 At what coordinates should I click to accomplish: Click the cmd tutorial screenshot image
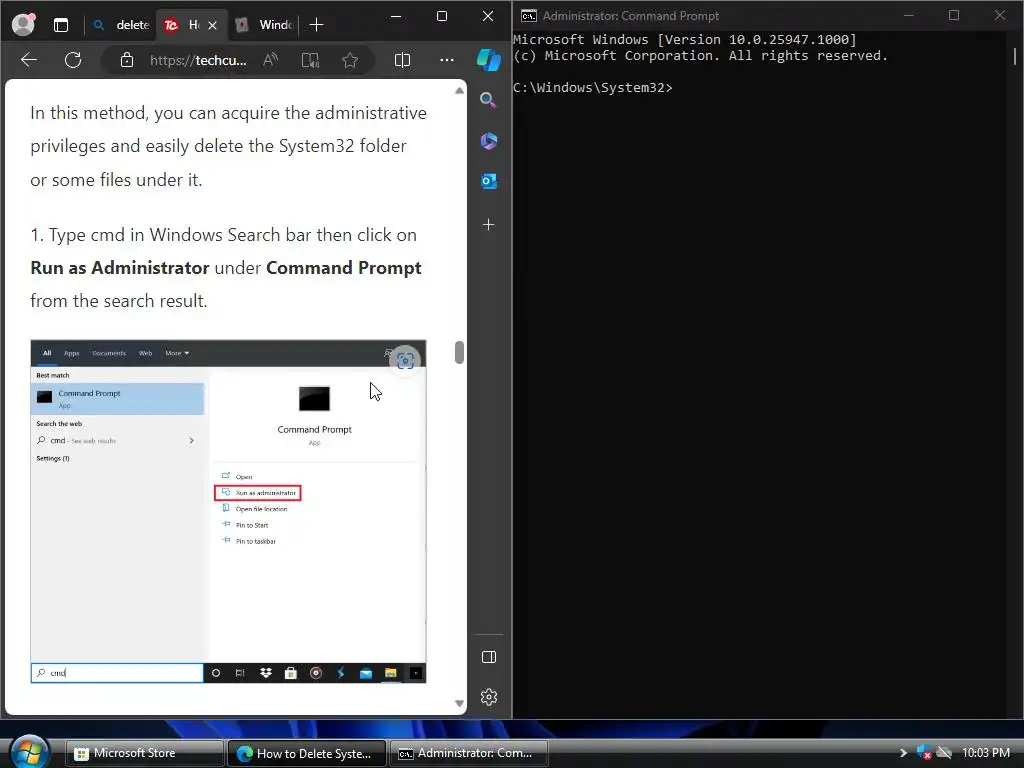229,511
